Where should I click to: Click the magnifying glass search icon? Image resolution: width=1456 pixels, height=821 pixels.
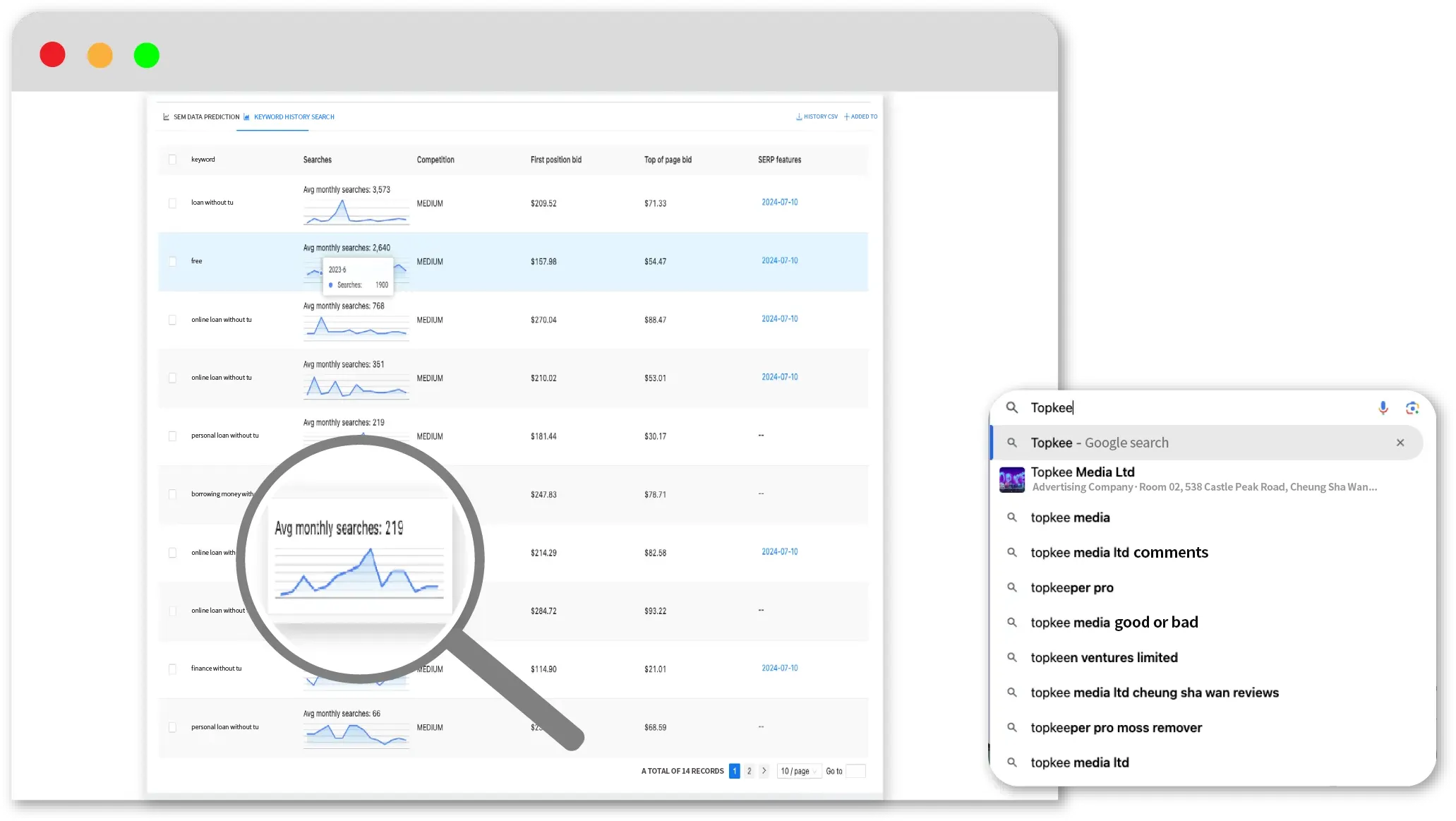click(x=1014, y=407)
